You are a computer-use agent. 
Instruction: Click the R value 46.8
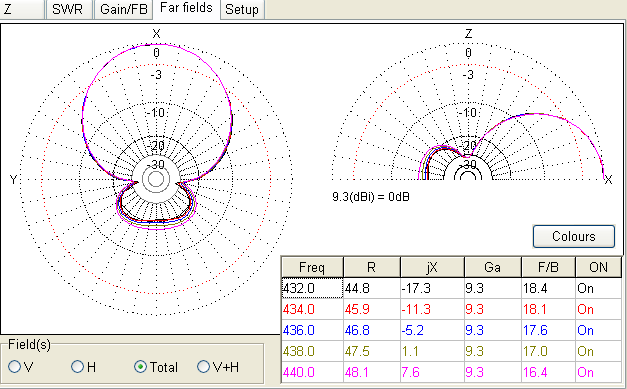pyautogui.click(x=372, y=330)
